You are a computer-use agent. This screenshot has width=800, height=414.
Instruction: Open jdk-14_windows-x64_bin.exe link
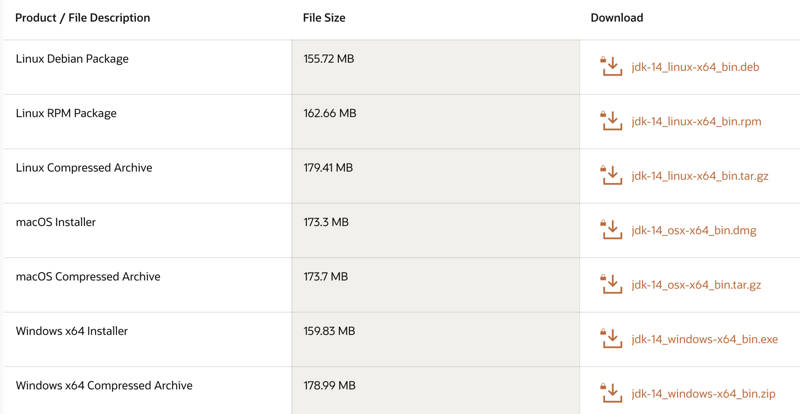(x=704, y=340)
